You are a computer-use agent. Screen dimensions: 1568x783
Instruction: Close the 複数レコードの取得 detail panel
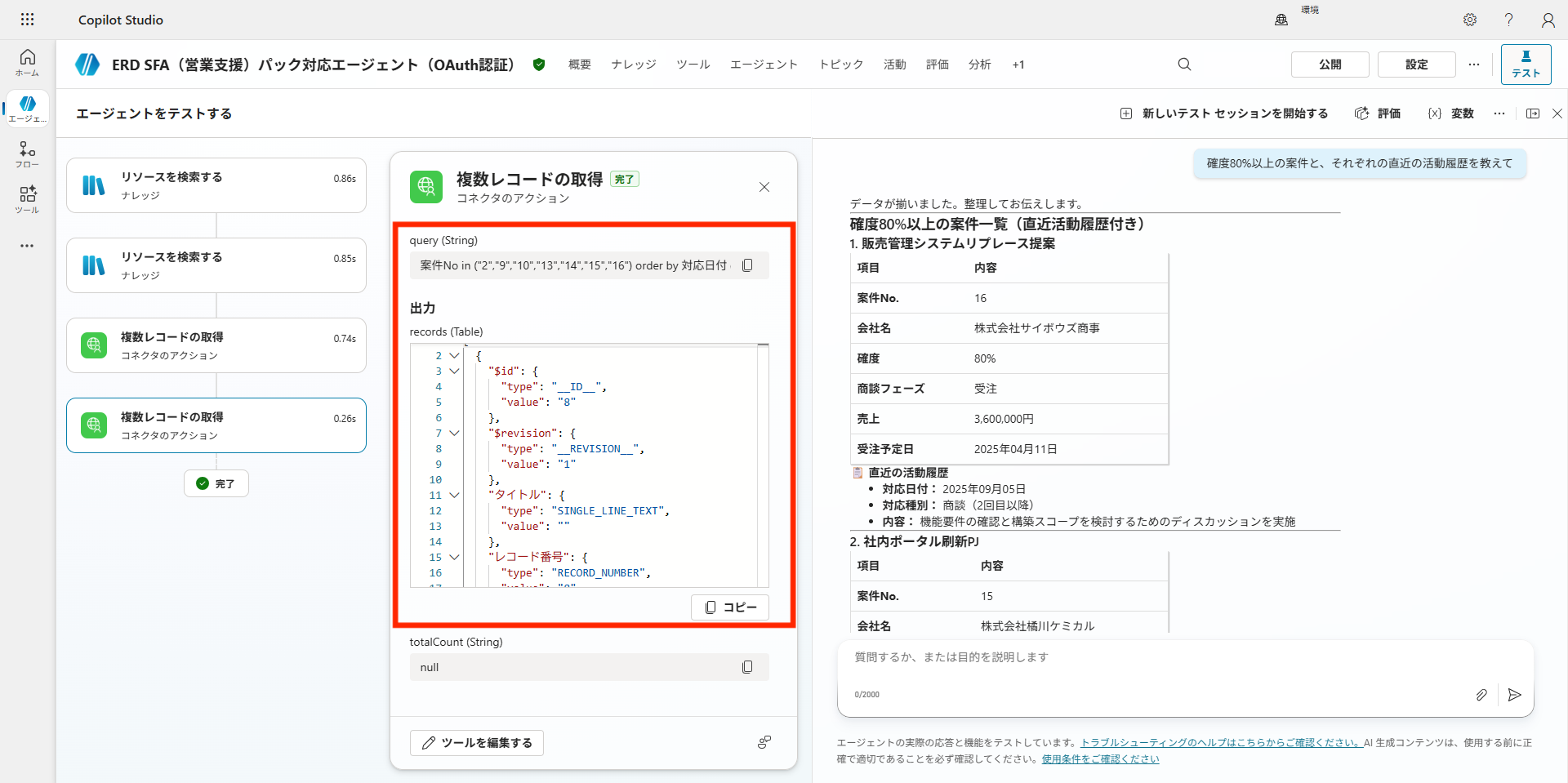pos(764,187)
